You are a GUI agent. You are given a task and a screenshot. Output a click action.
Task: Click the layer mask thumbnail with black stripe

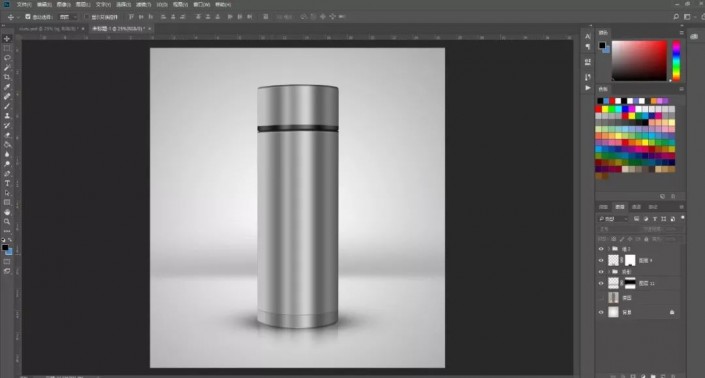coord(630,283)
